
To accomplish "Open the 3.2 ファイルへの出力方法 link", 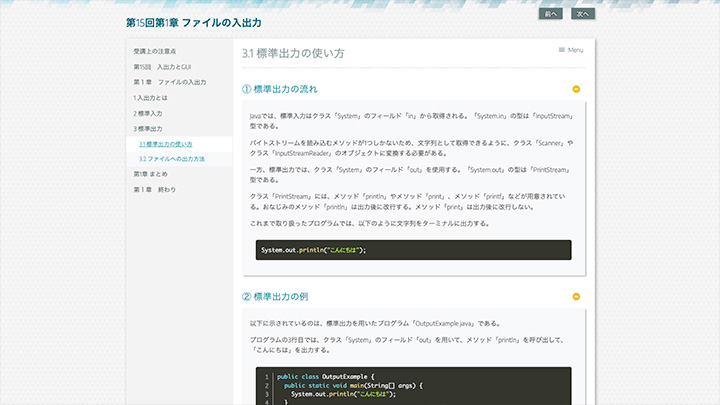I will [x=172, y=159].
